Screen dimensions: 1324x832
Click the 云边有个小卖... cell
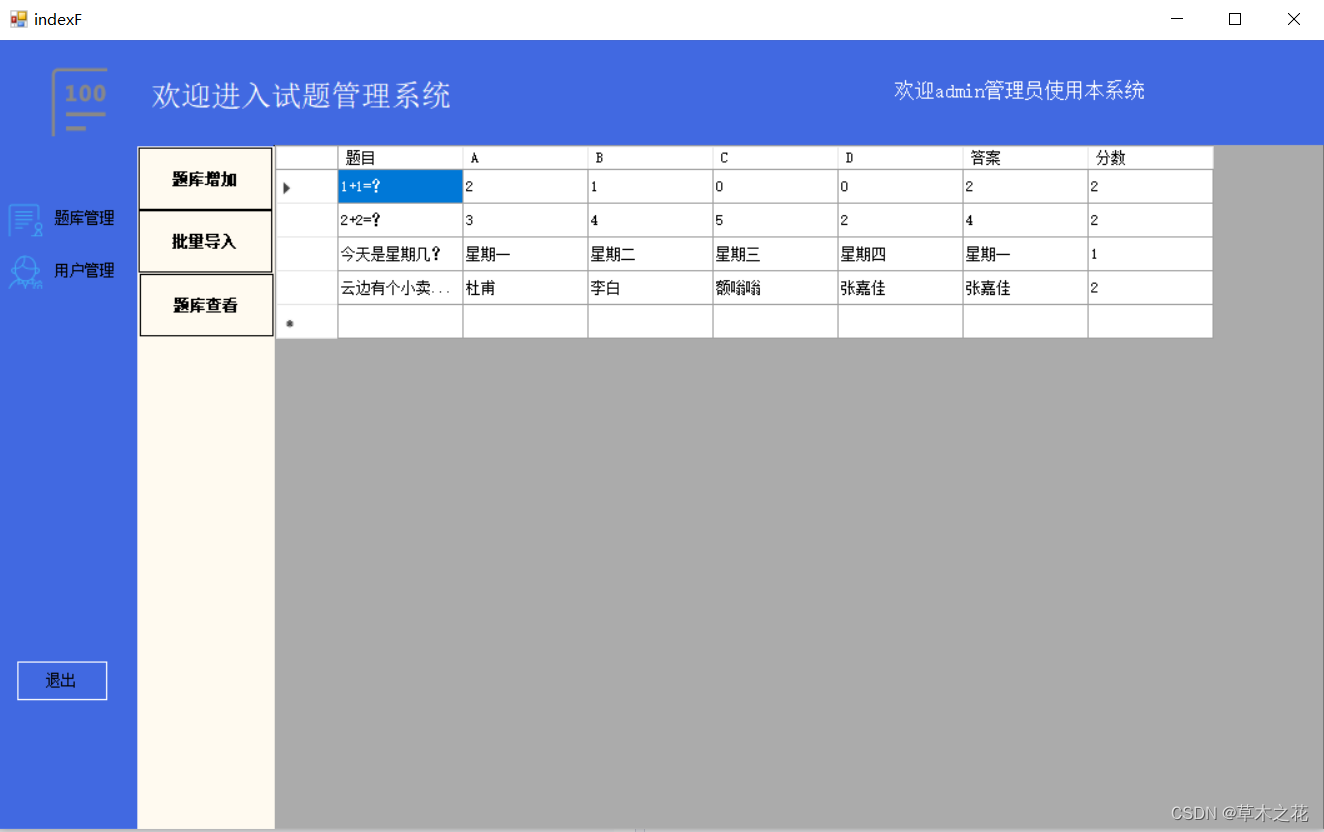click(400, 288)
